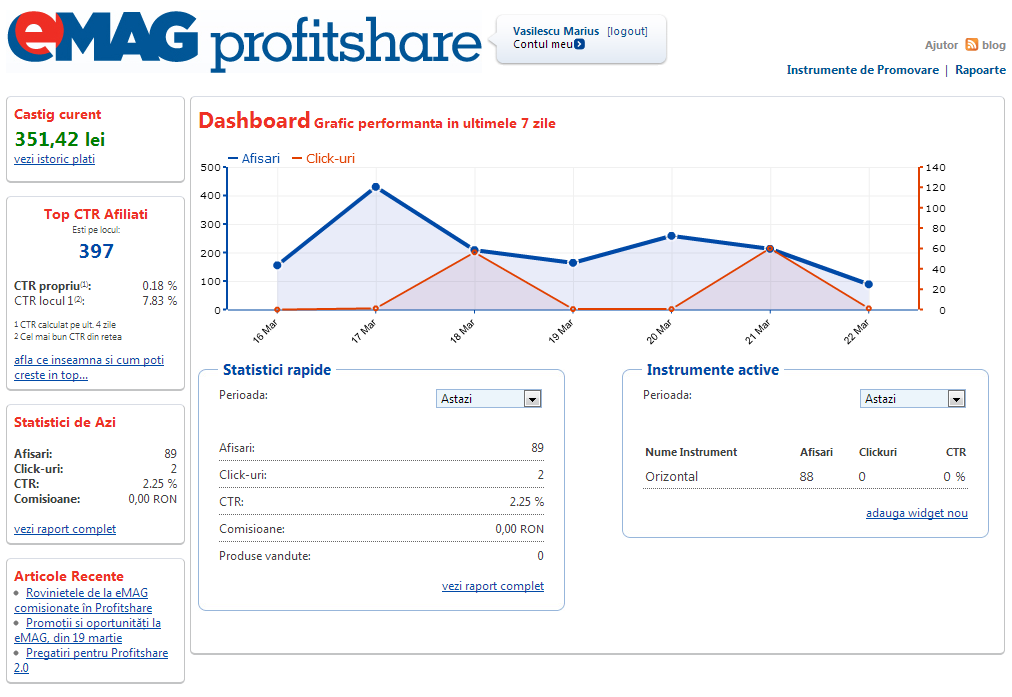Open Contul meu account link

point(543,45)
